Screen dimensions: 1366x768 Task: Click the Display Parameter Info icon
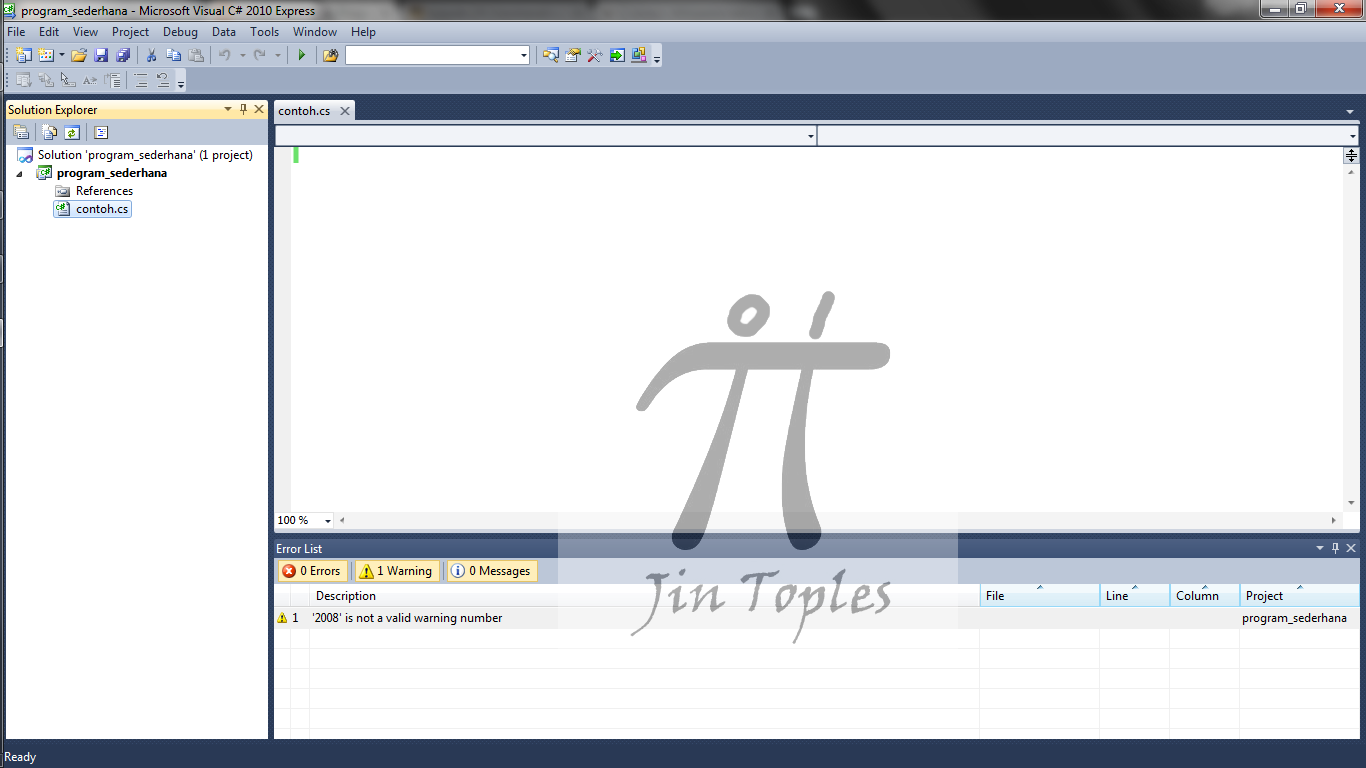point(45,81)
